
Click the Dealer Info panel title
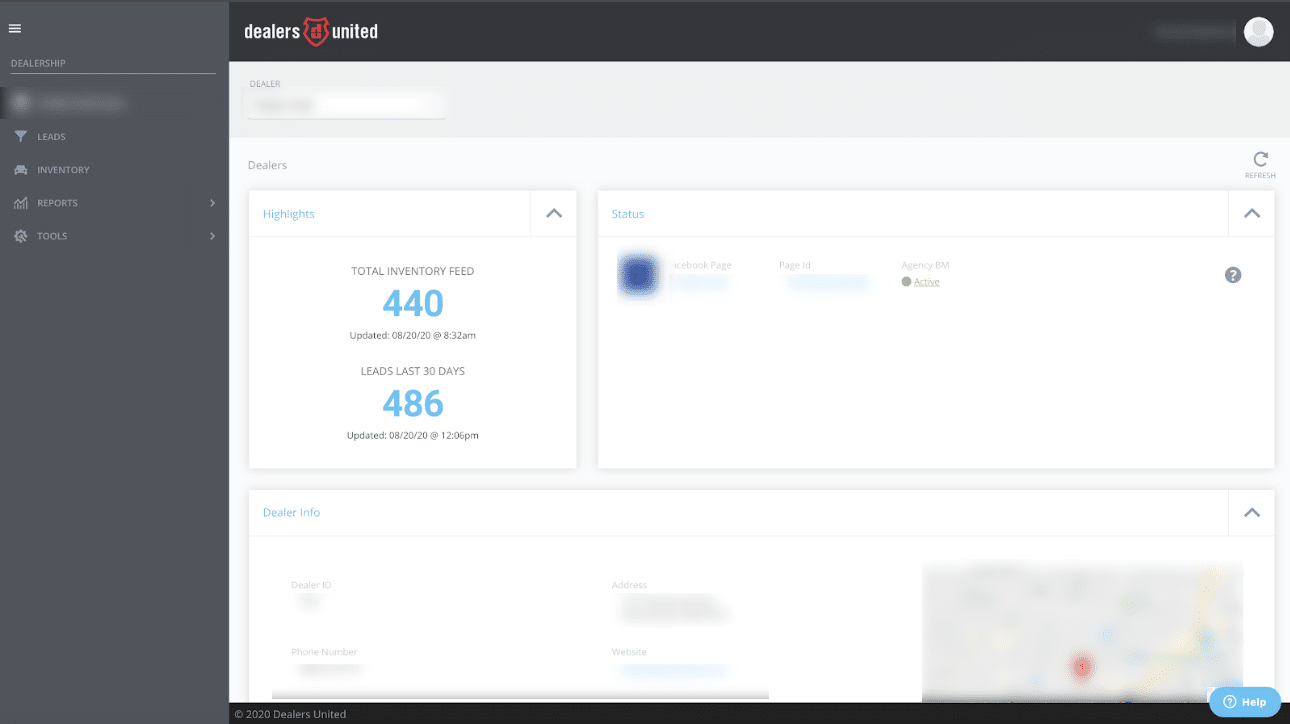point(291,512)
